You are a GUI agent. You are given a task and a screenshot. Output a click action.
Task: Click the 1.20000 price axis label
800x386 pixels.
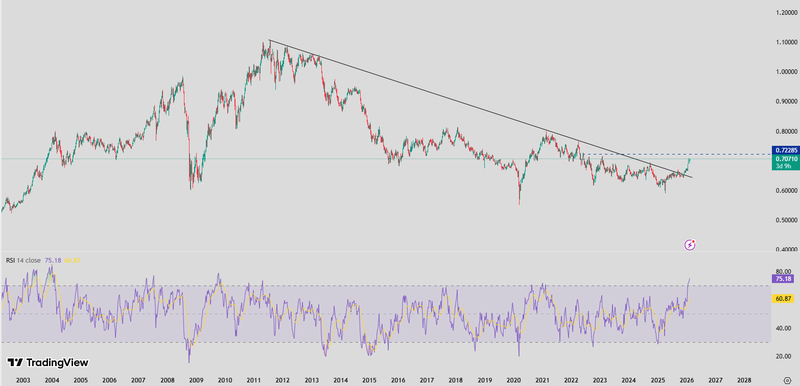coord(786,12)
